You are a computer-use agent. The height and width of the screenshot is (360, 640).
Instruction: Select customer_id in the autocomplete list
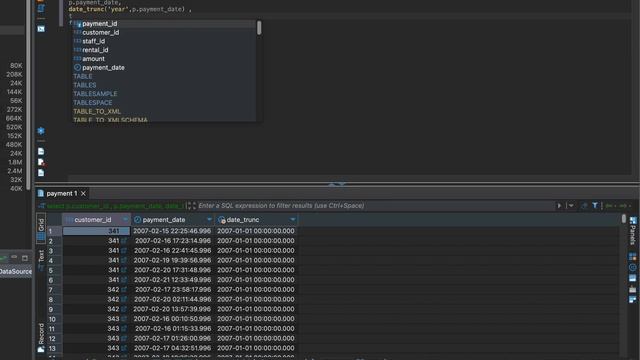[164, 32]
